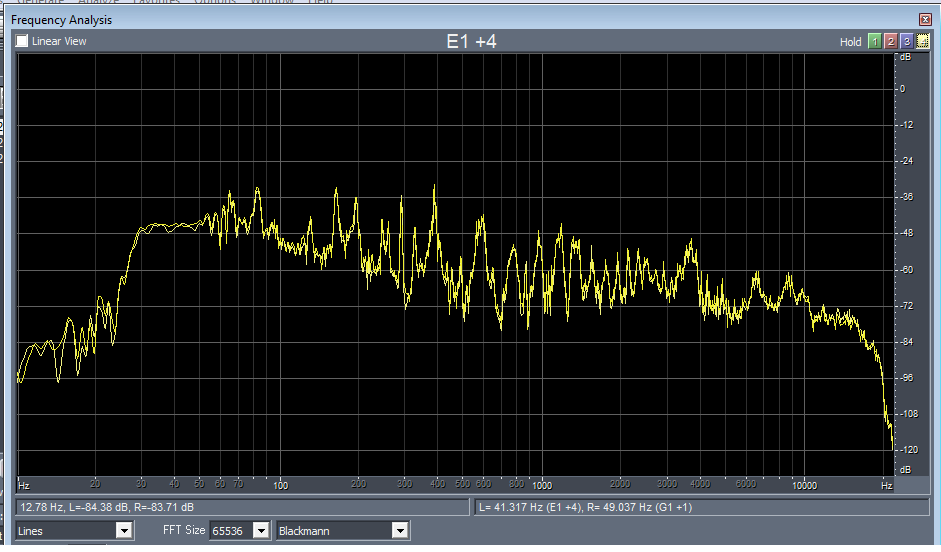Image resolution: width=941 pixels, height=552 pixels.
Task: Open the Blackmann window type dropdown
Action: (x=399, y=530)
